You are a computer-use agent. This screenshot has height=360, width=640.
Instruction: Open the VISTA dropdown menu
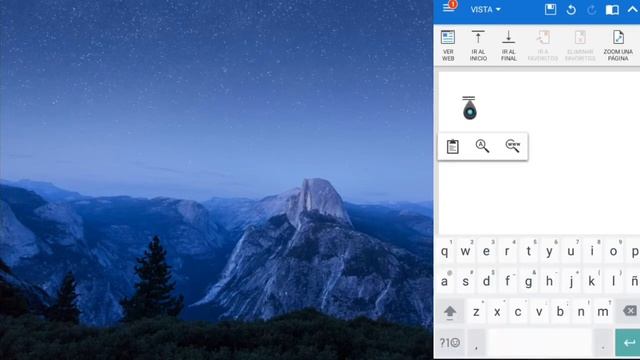pyautogui.click(x=485, y=10)
